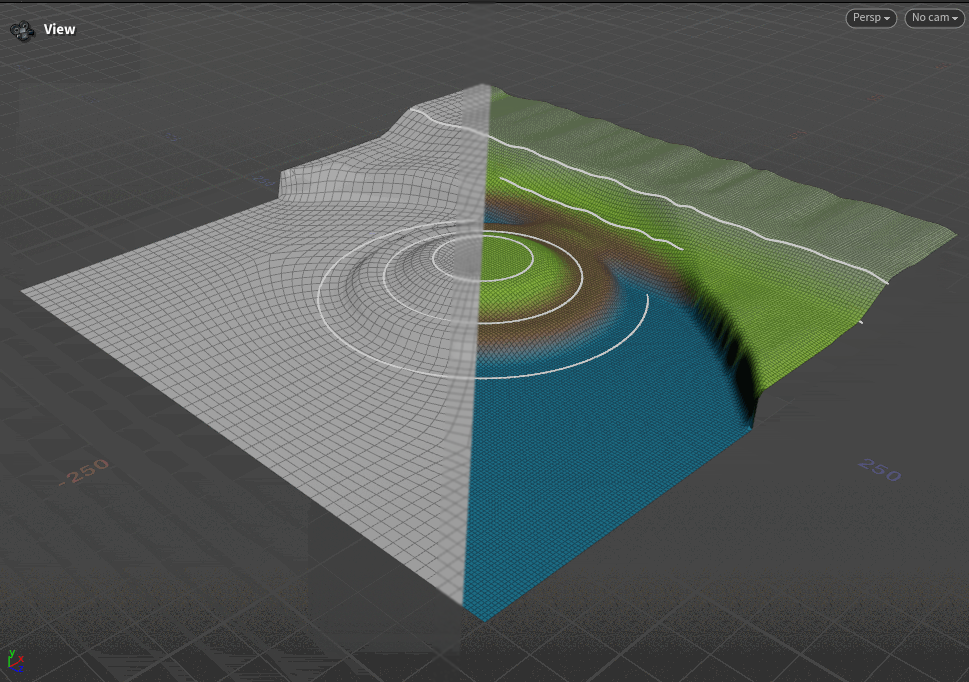Open the No cam camera dropdown
This screenshot has width=969, height=682.
coord(934,18)
